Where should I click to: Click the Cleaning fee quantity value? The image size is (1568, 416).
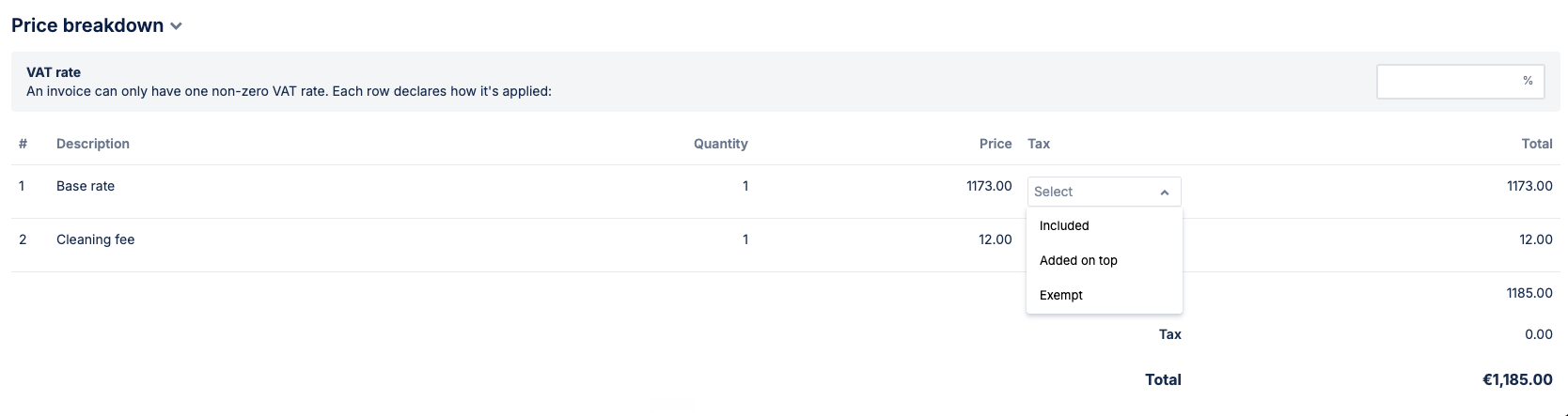[x=745, y=239]
